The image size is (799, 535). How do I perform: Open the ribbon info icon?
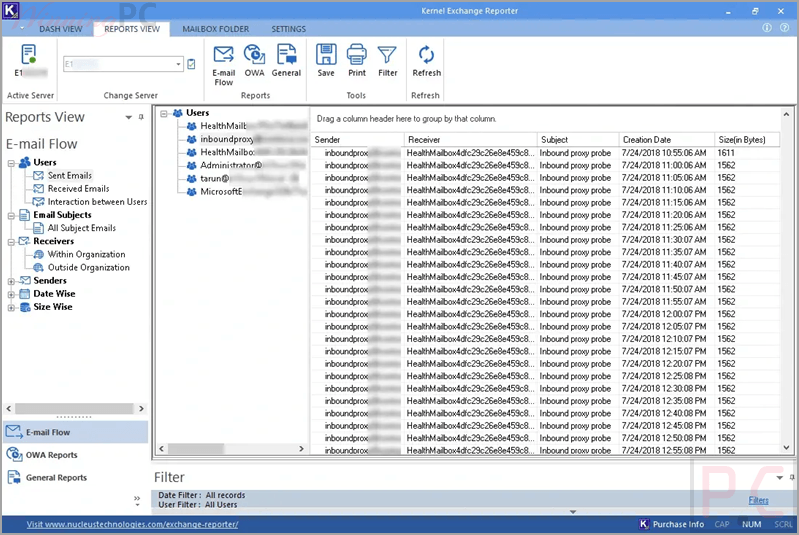coord(767,28)
